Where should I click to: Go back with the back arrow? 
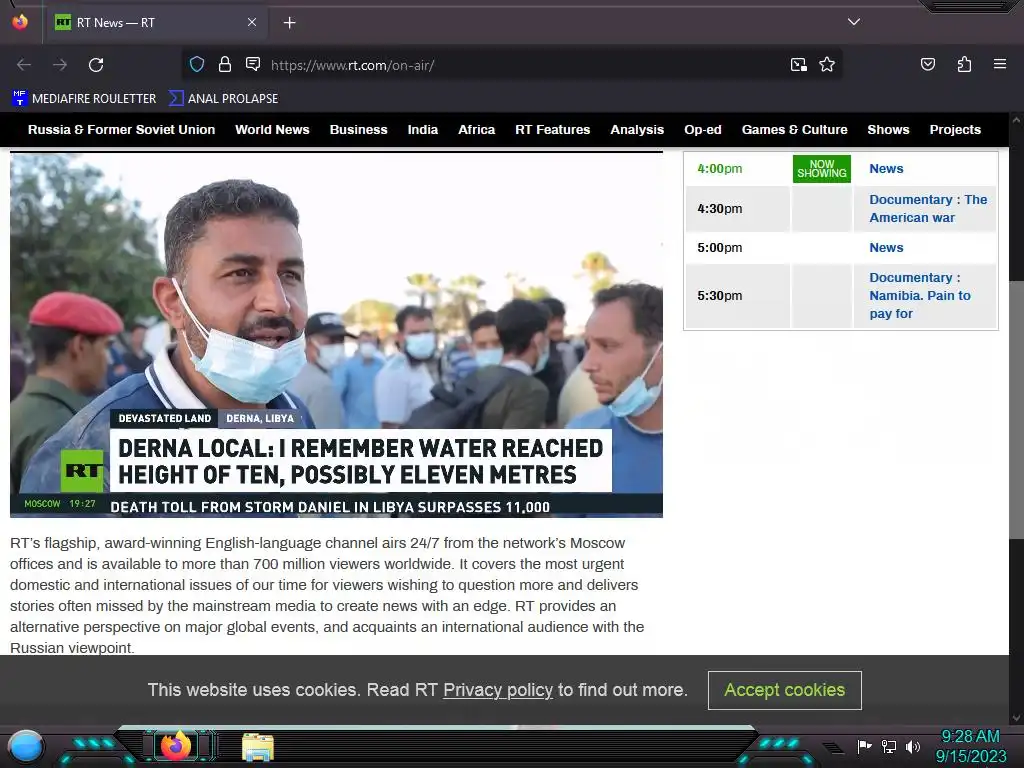[24, 65]
